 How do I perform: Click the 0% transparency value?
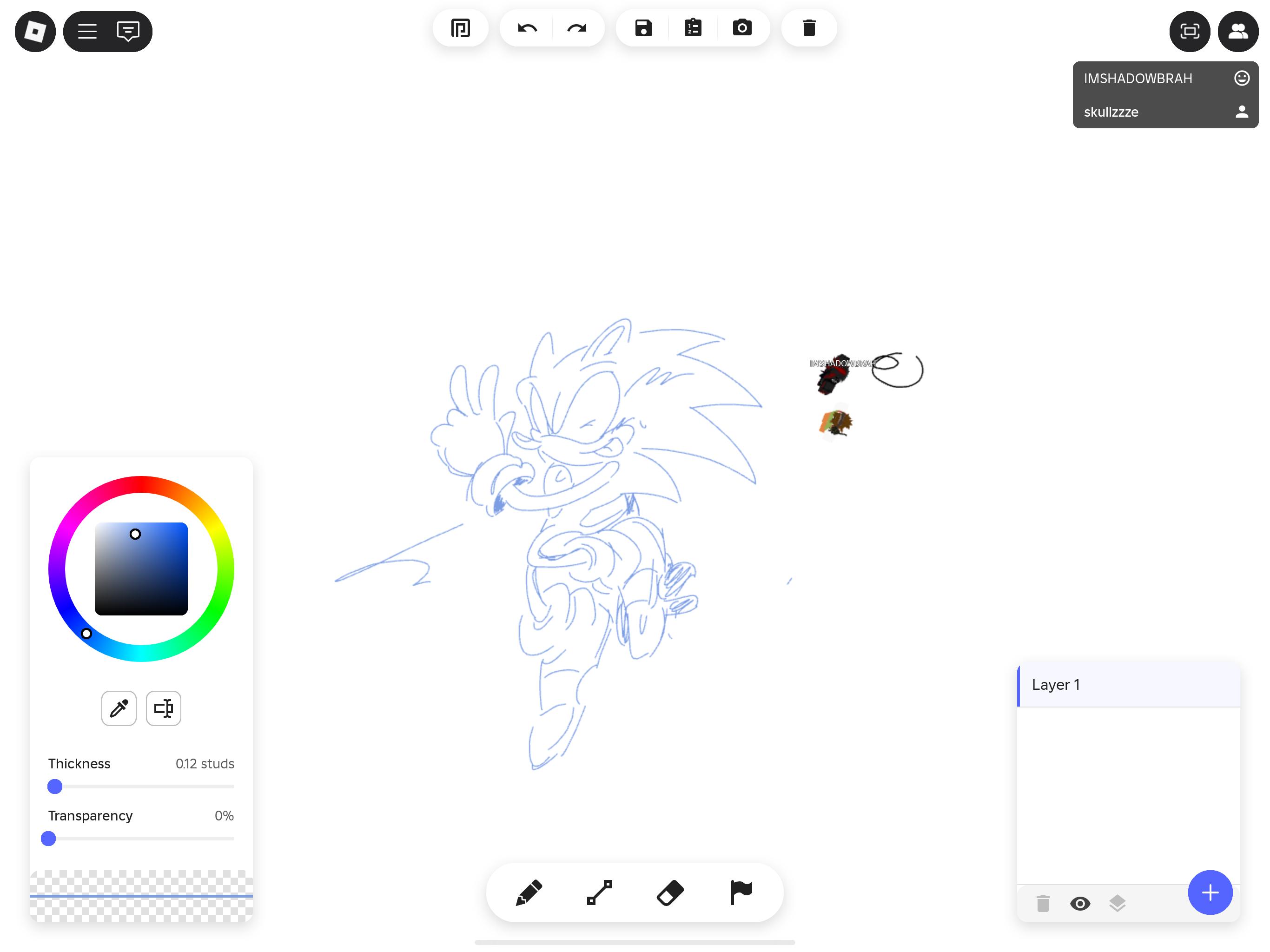(x=224, y=816)
